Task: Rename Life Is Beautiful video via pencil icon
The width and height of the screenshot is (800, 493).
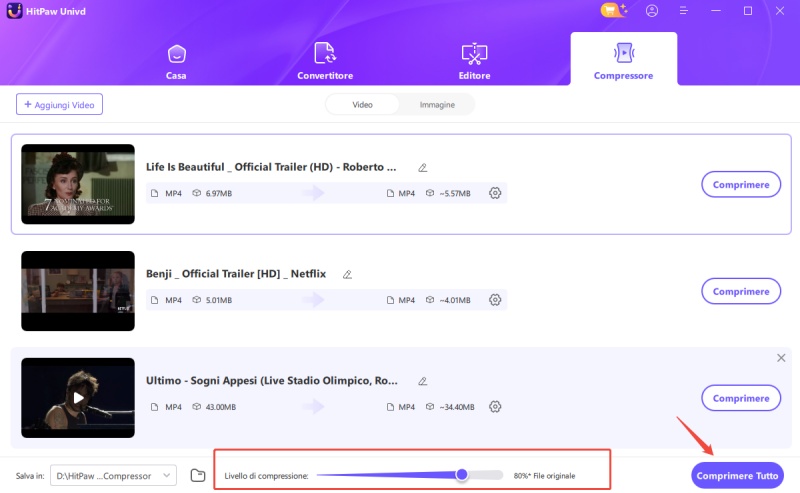Action: (422, 167)
